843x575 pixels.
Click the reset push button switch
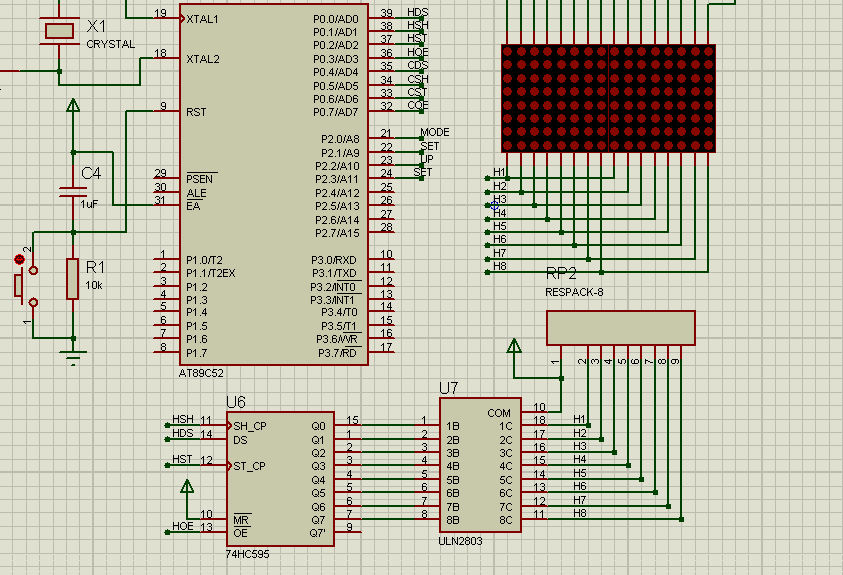[x=26, y=286]
